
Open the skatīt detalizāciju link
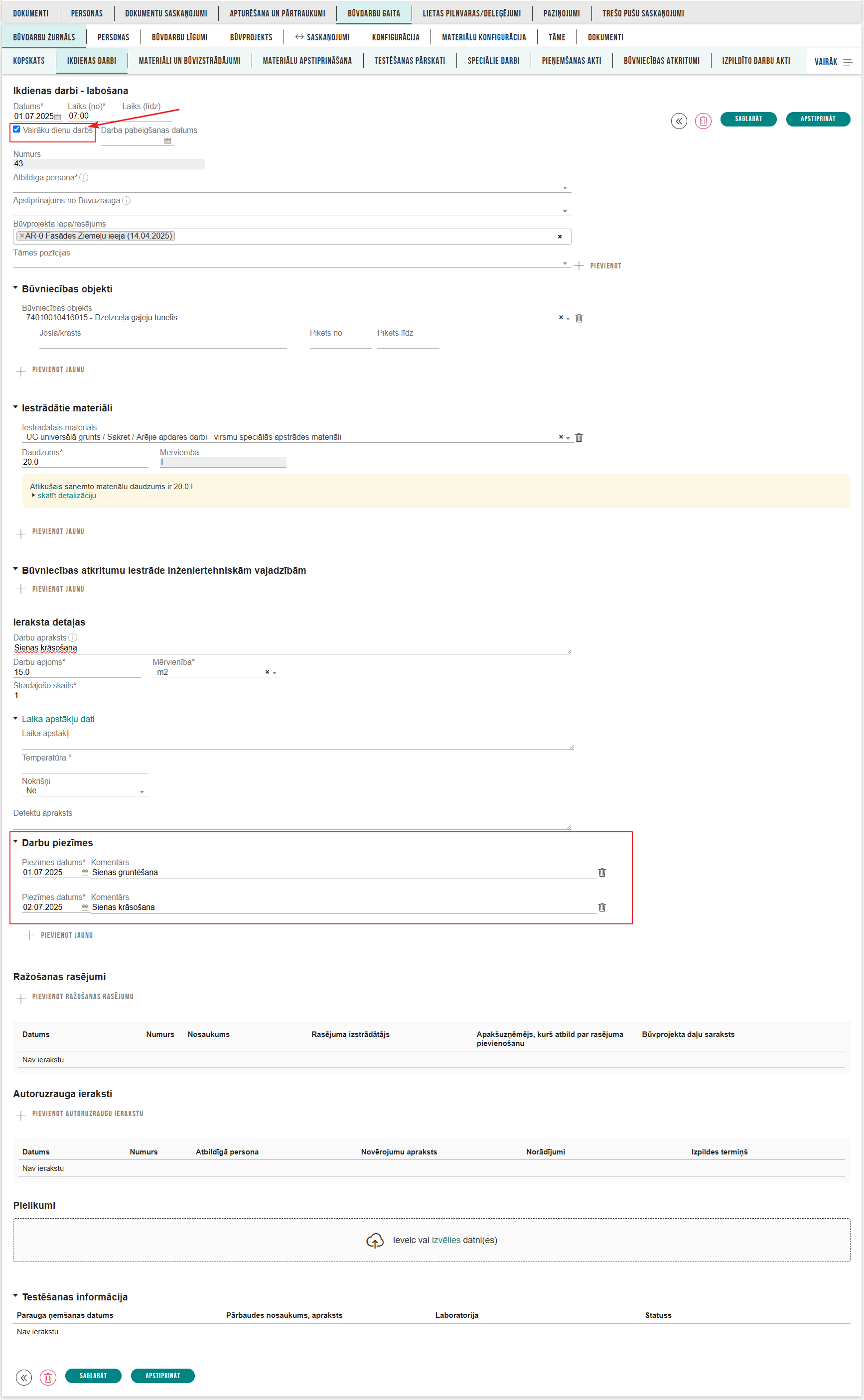coord(67,495)
